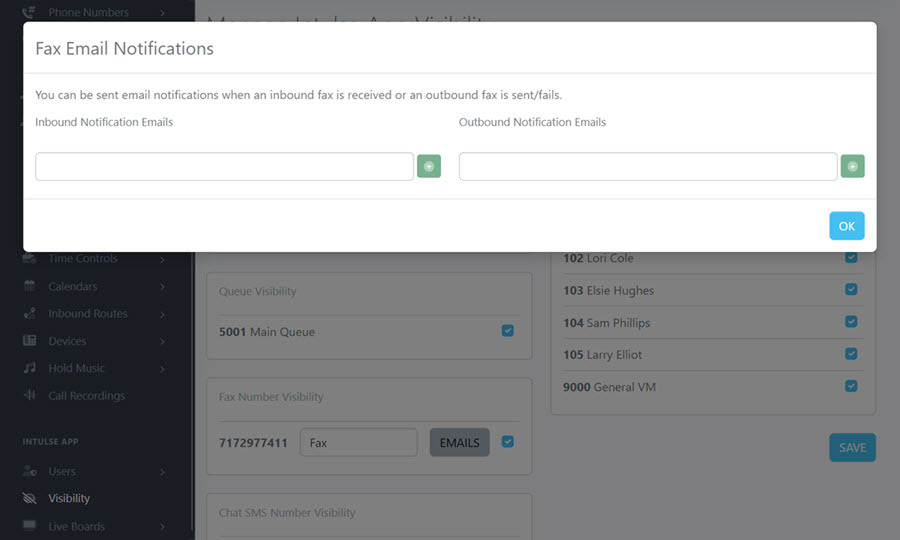The image size is (900, 540).
Task: Toggle the 5001 Main Queue checkbox
Action: click(x=508, y=331)
